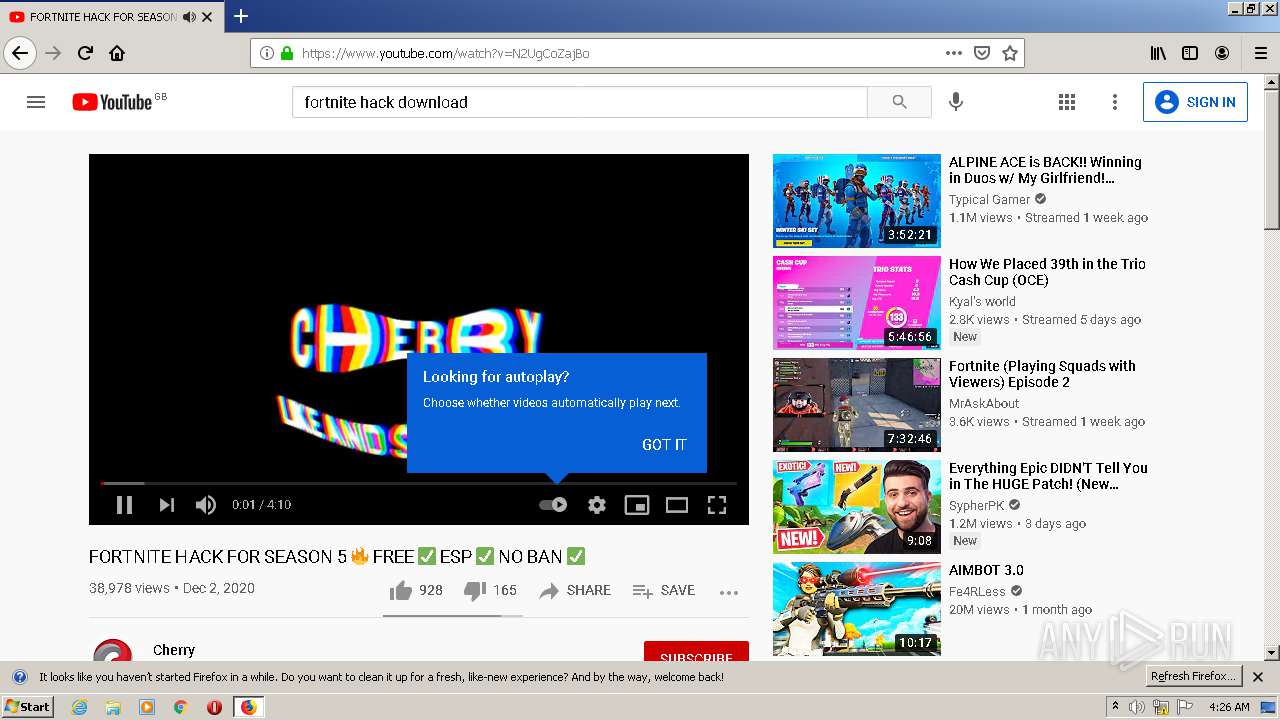This screenshot has height=720, width=1280.
Task: Open the Firefox hamburger menu
Action: (x=1260, y=53)
